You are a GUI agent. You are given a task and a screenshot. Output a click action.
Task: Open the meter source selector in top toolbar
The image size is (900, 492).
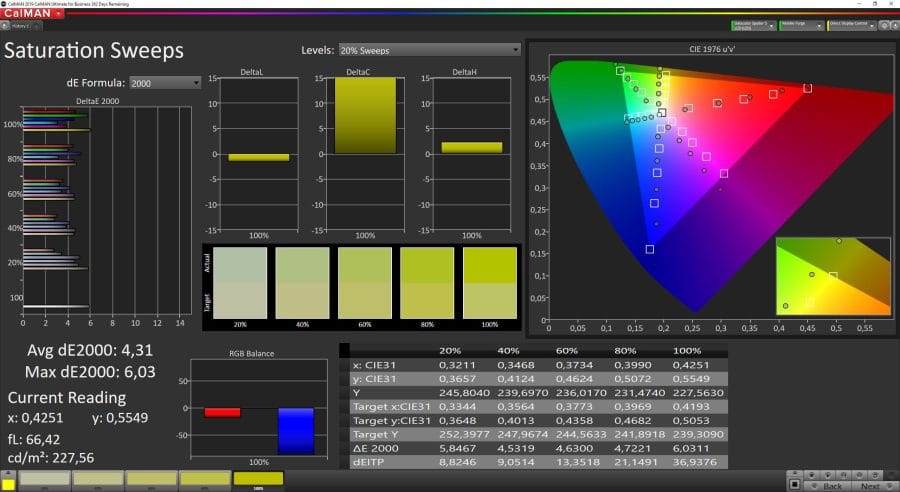click(x=753, y=23)
